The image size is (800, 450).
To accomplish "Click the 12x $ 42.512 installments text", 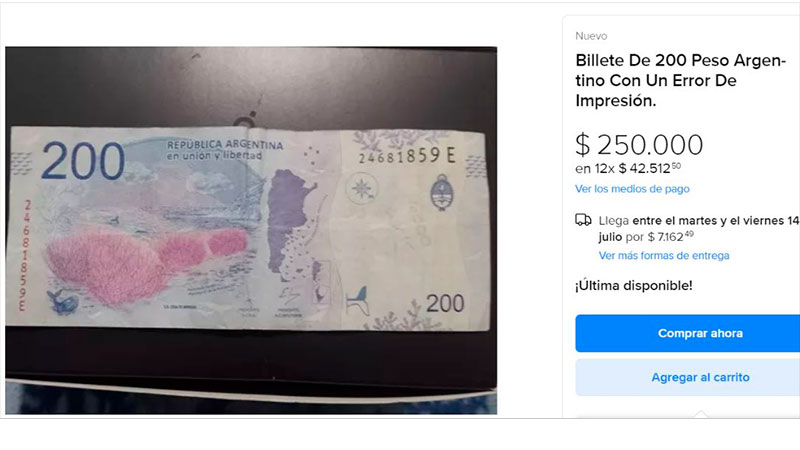I will point(628,168).
